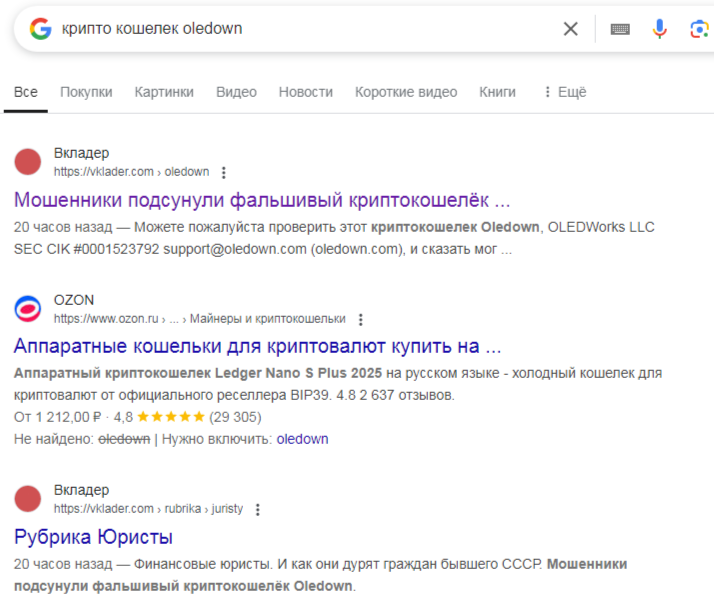
Task: Click the Финансовые юристы snippet text
Action: point(203,564)
